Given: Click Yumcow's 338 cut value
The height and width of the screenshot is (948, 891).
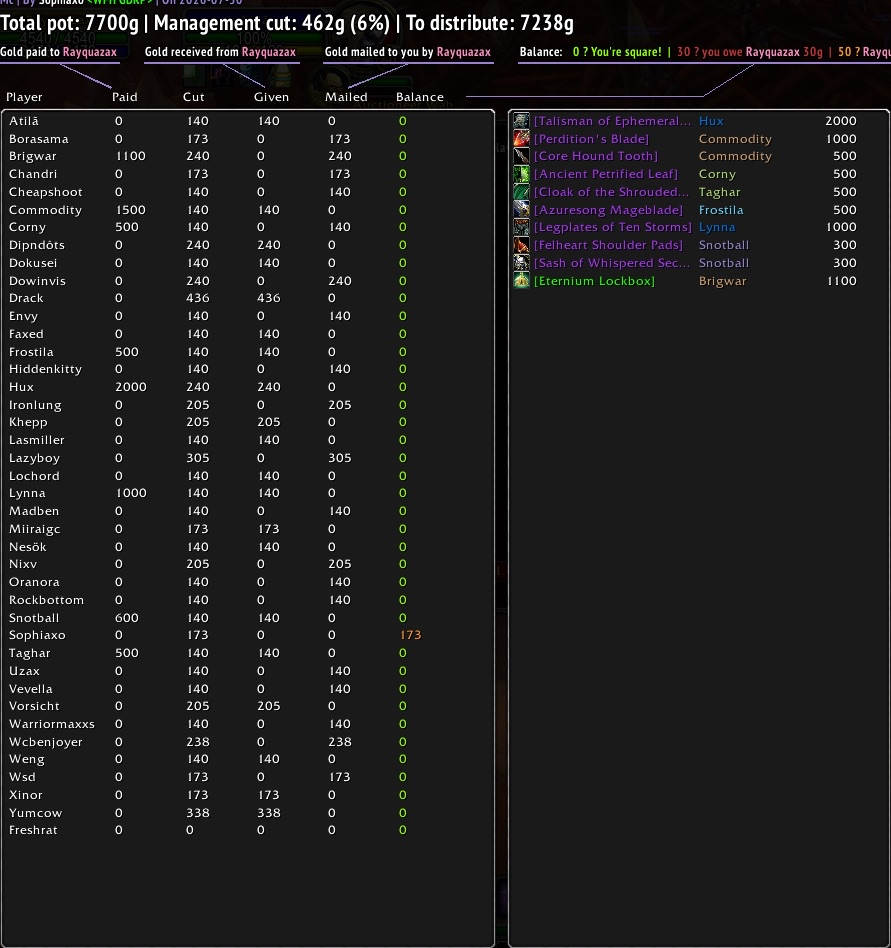Looking at the screenshot, I should 198,813.
